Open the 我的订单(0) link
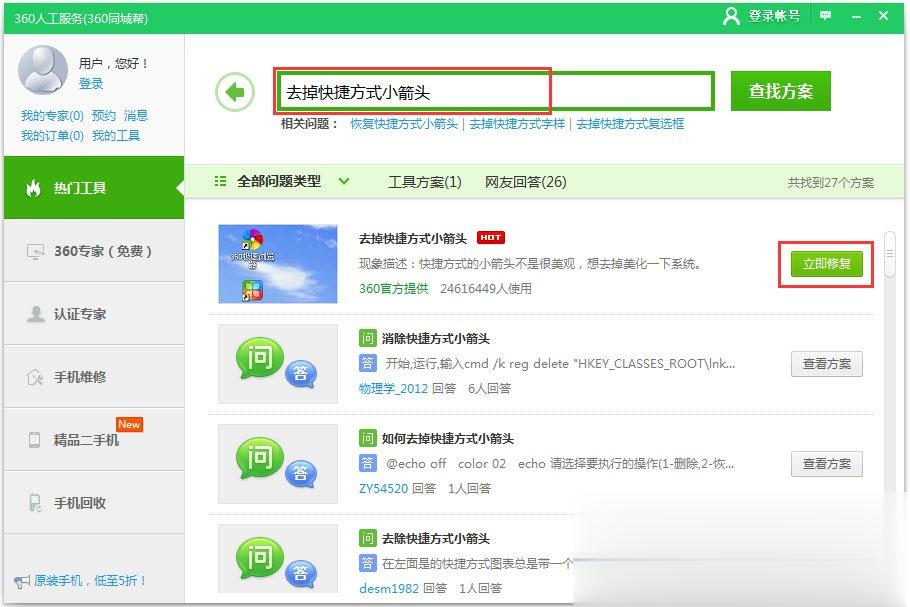This screenshot has height=607, width=910. coord(52,136)
